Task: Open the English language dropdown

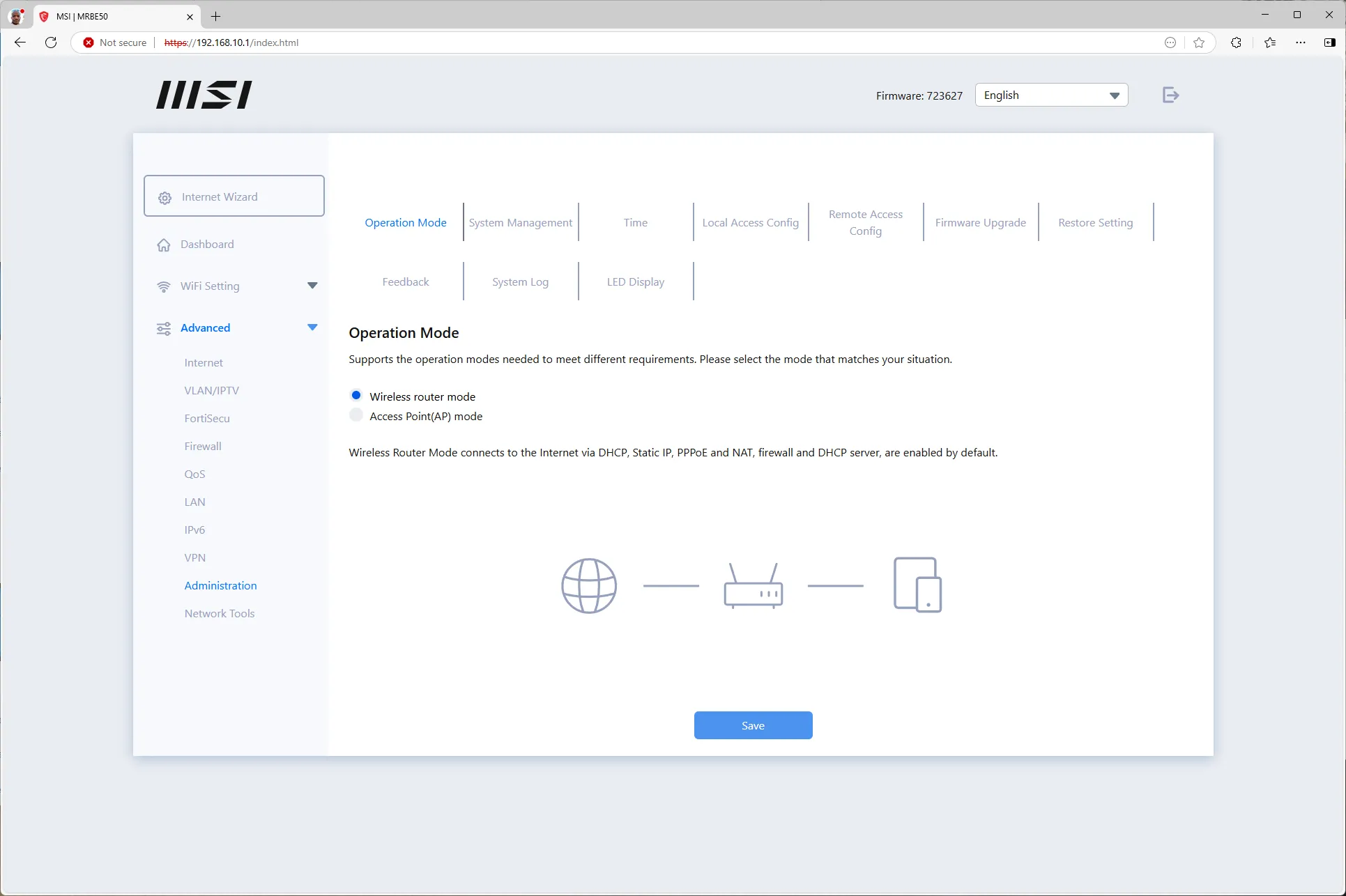Action: (1051, 95)
